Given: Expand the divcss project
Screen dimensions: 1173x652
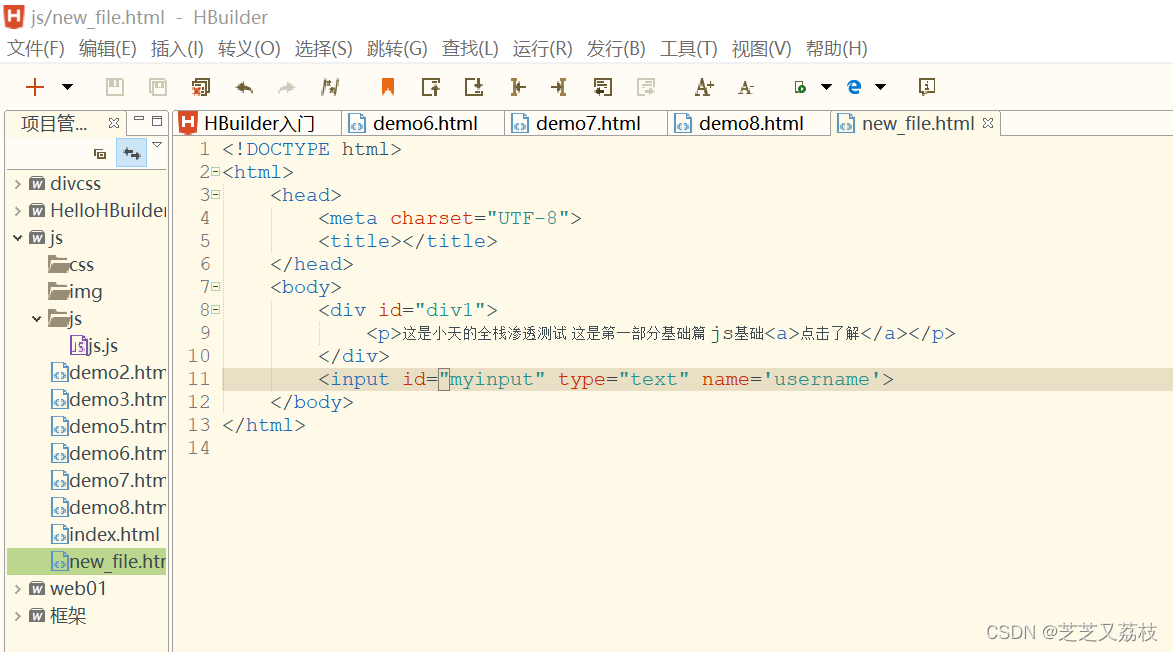Looking at the screenshot, I should tap(17, 184).
